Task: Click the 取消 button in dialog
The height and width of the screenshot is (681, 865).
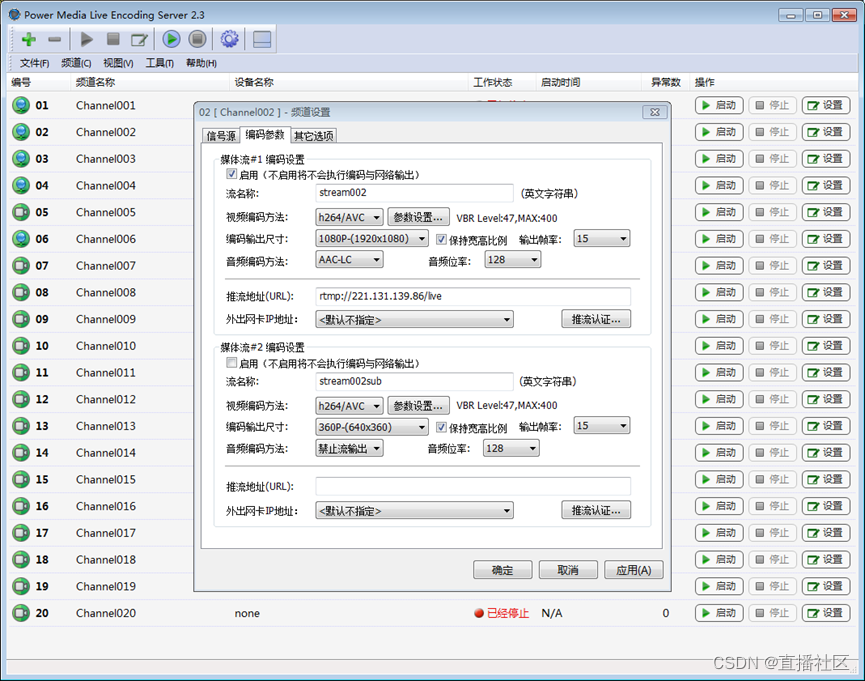Action: 568,570
